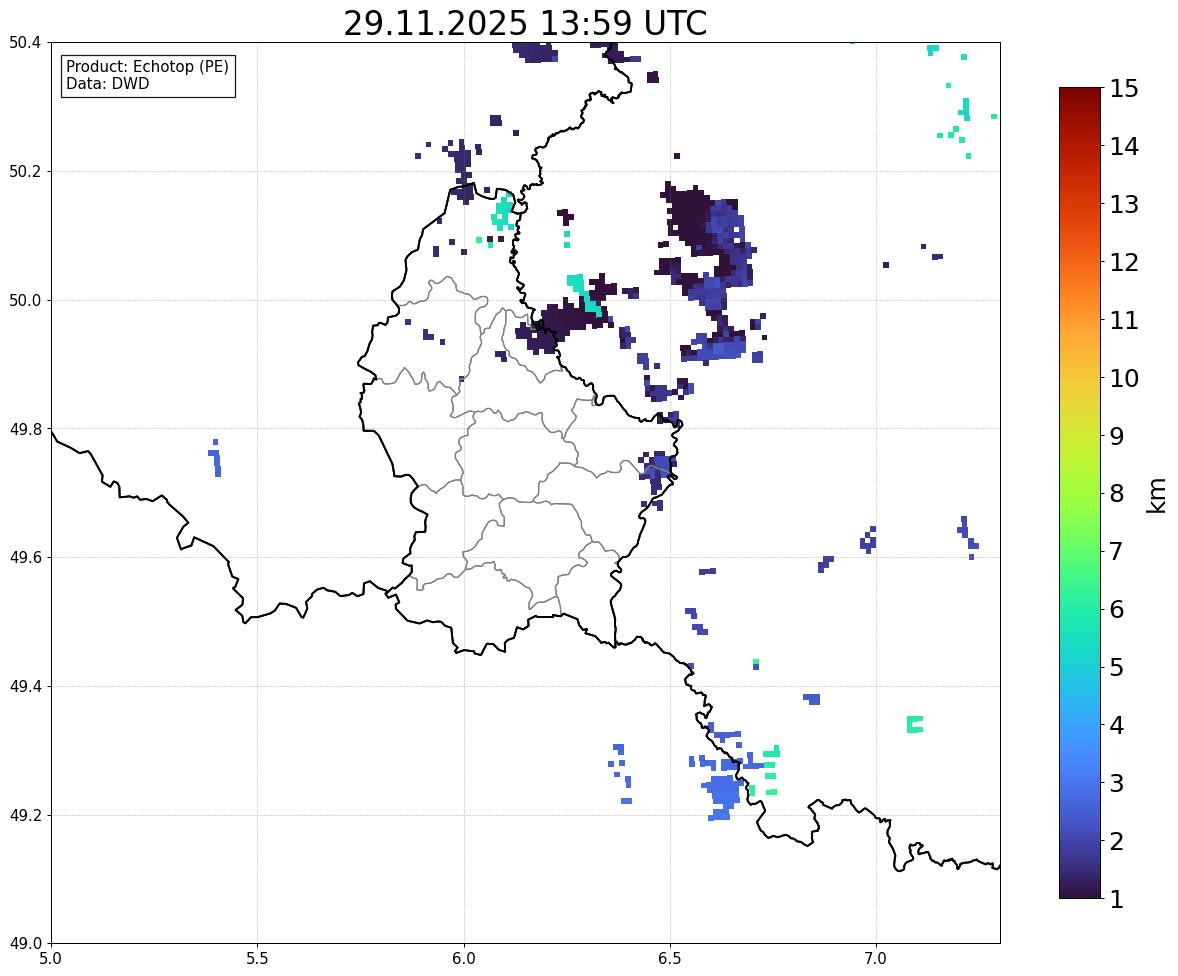Click the green section of colorbar near 7

(x=1080, y=551)
